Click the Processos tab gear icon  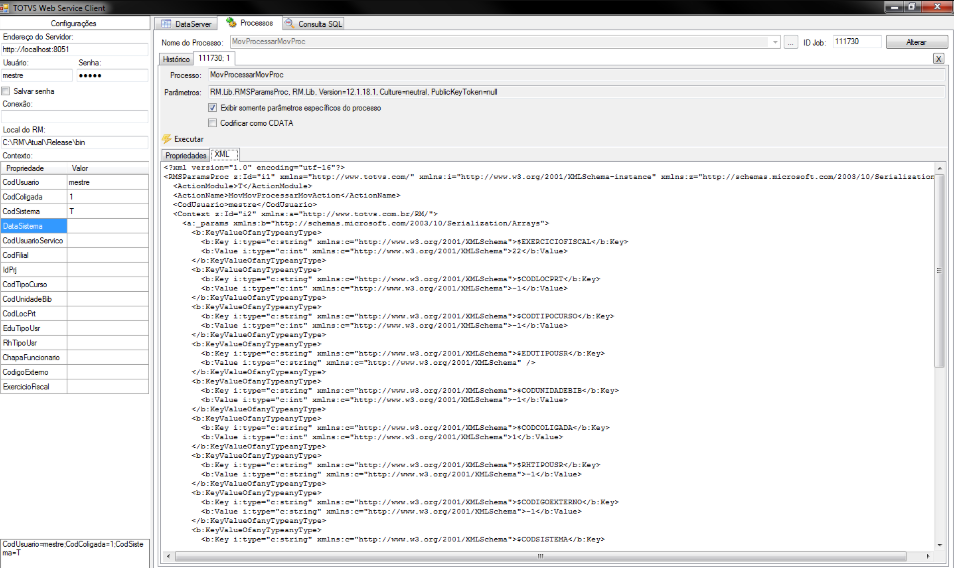point(231,23)
